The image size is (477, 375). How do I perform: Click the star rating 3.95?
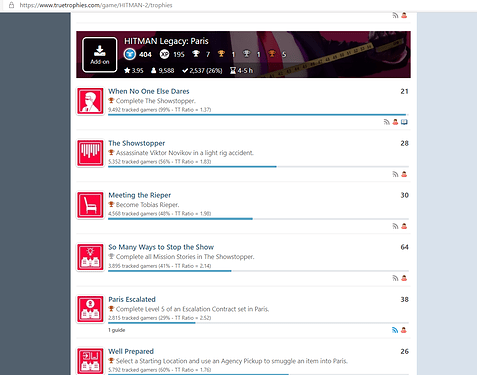[134, 71]
